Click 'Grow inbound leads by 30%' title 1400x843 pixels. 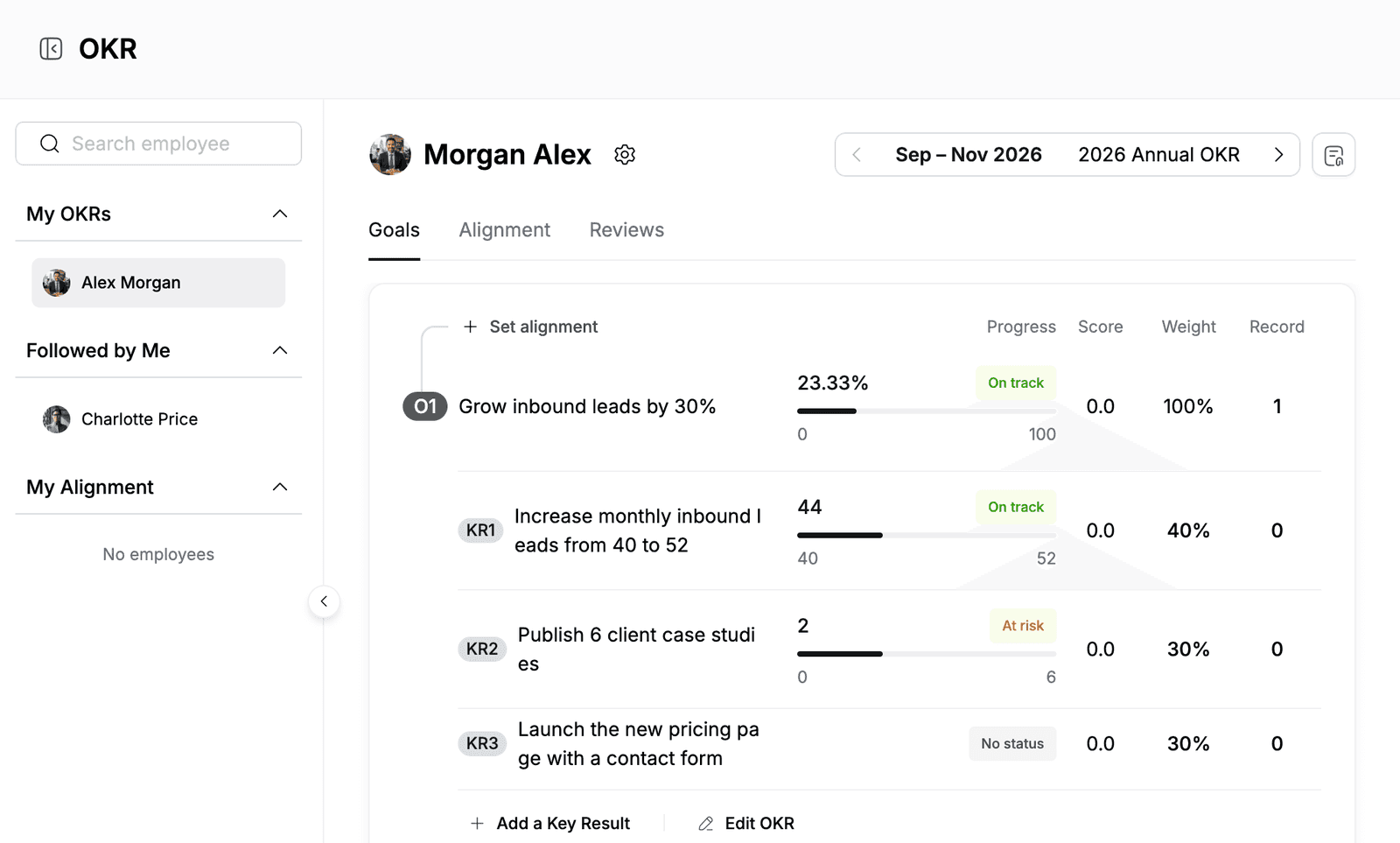click(587, 406)
